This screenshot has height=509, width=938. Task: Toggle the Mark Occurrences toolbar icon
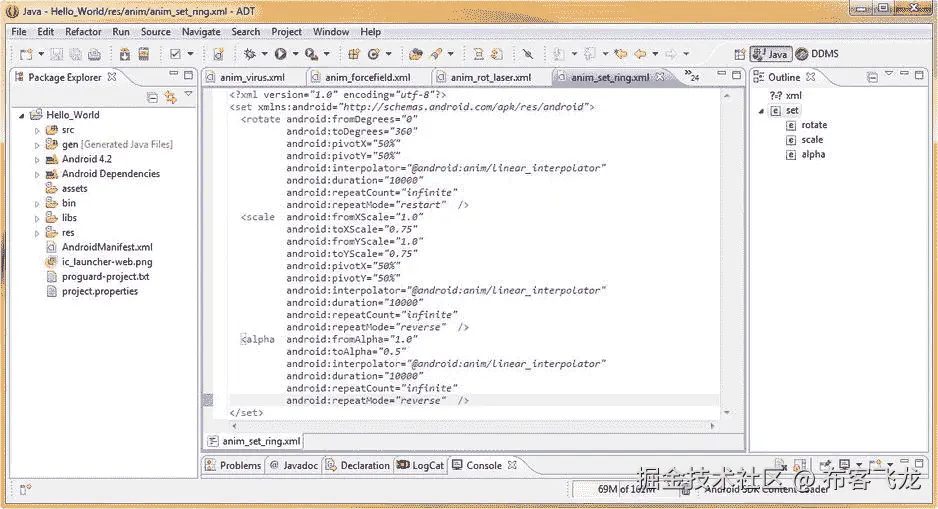pyautogui.click(x=527, y=54)
